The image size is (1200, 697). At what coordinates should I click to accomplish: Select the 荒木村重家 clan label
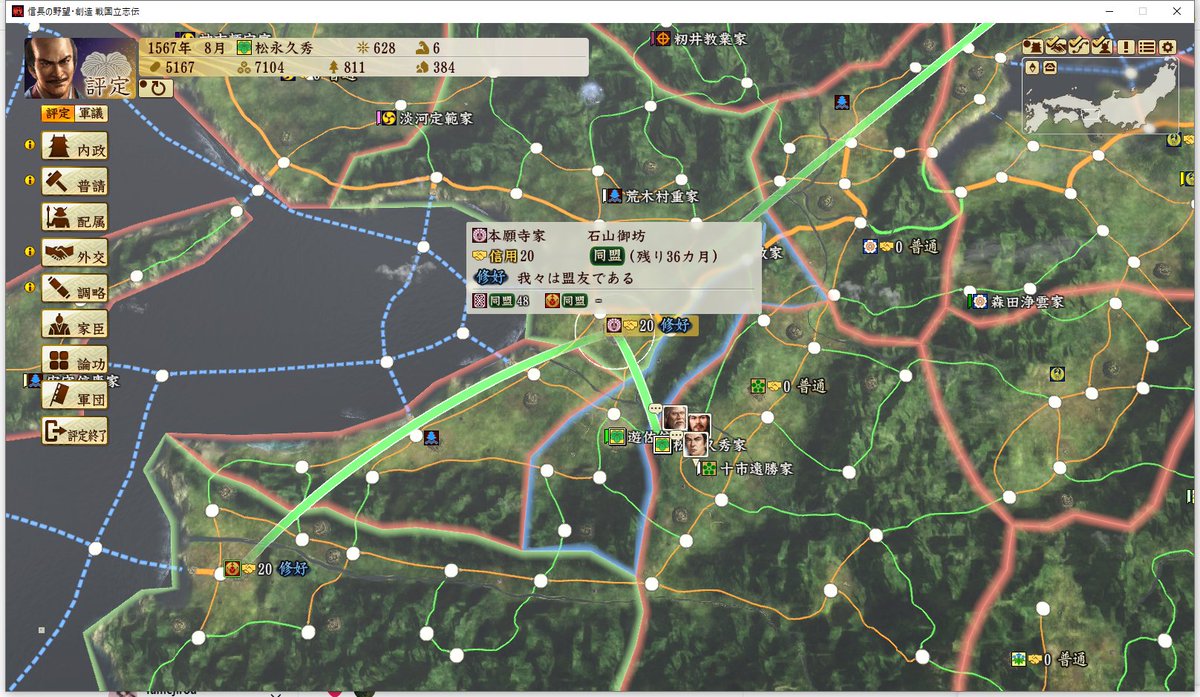(x=662, y=196)
